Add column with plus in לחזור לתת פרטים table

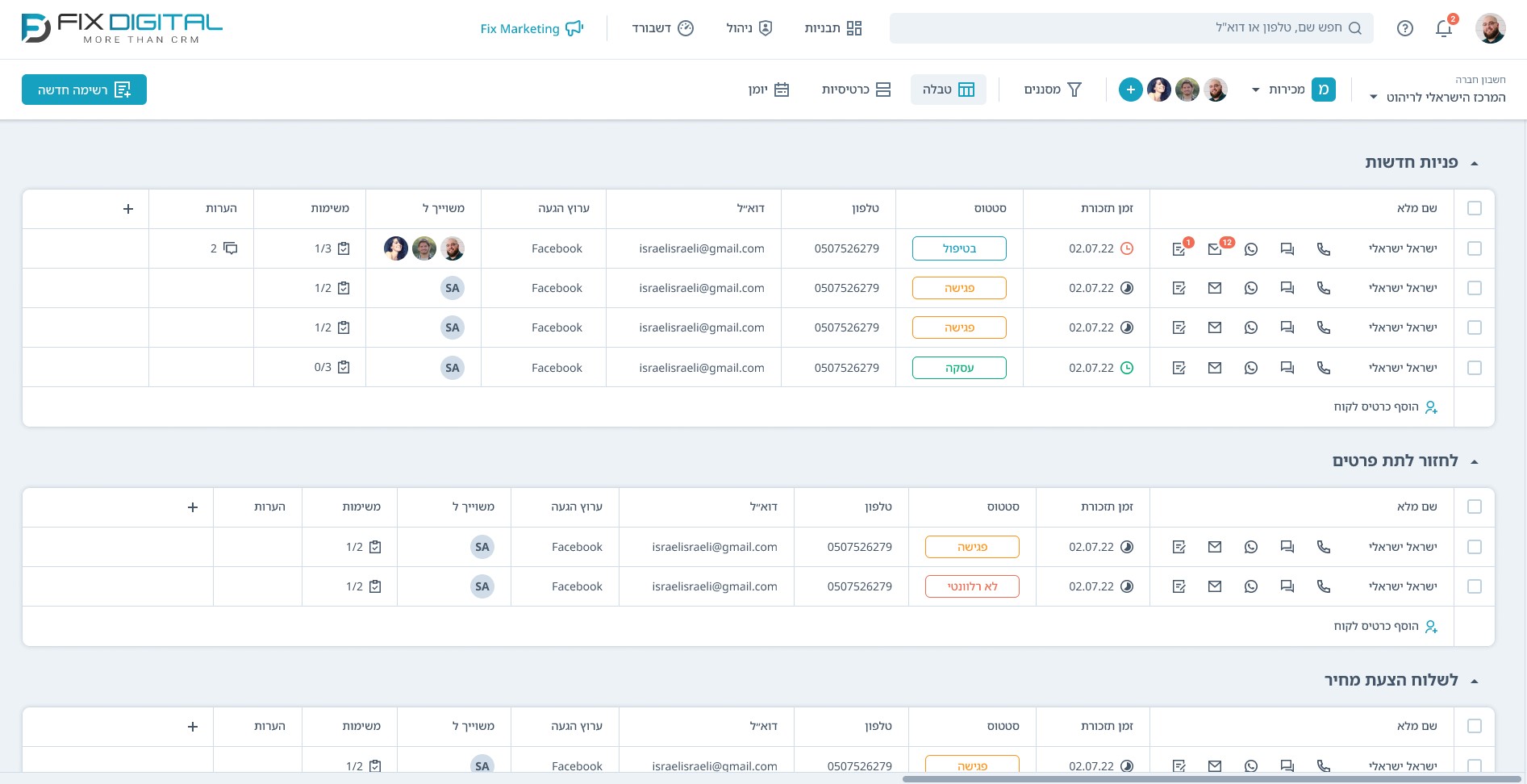coord(193,507)
